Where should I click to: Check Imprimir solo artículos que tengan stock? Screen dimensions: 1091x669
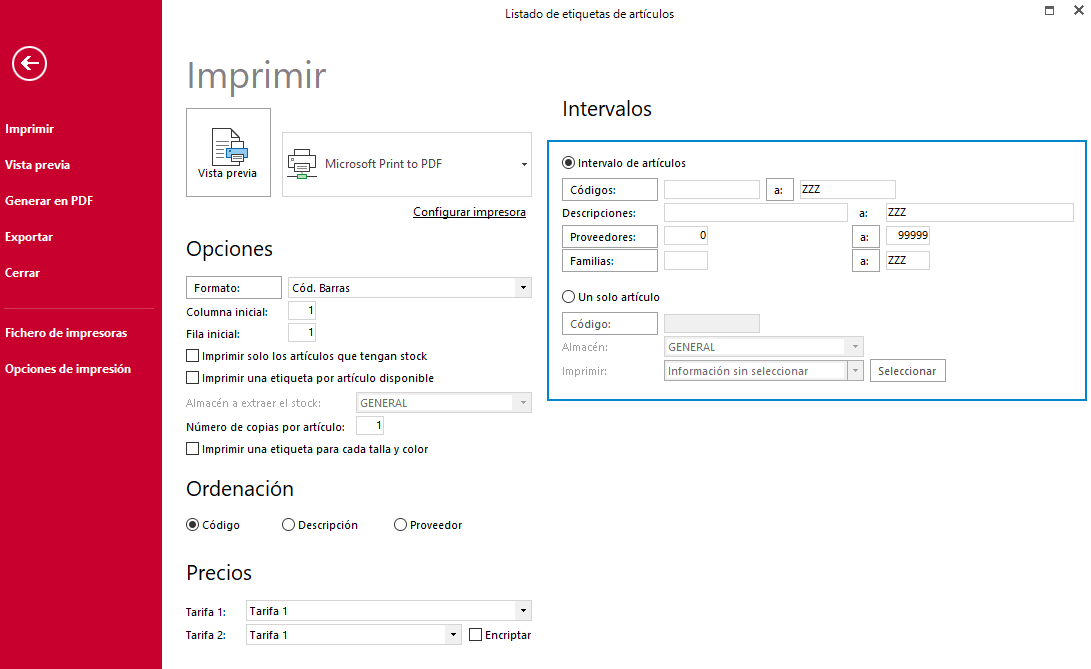coord(193,356)
